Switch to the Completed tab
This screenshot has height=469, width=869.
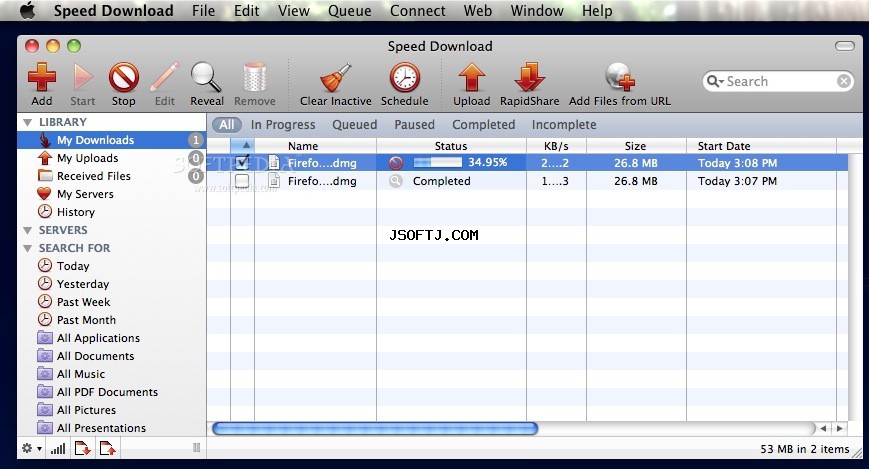[483, 125]
